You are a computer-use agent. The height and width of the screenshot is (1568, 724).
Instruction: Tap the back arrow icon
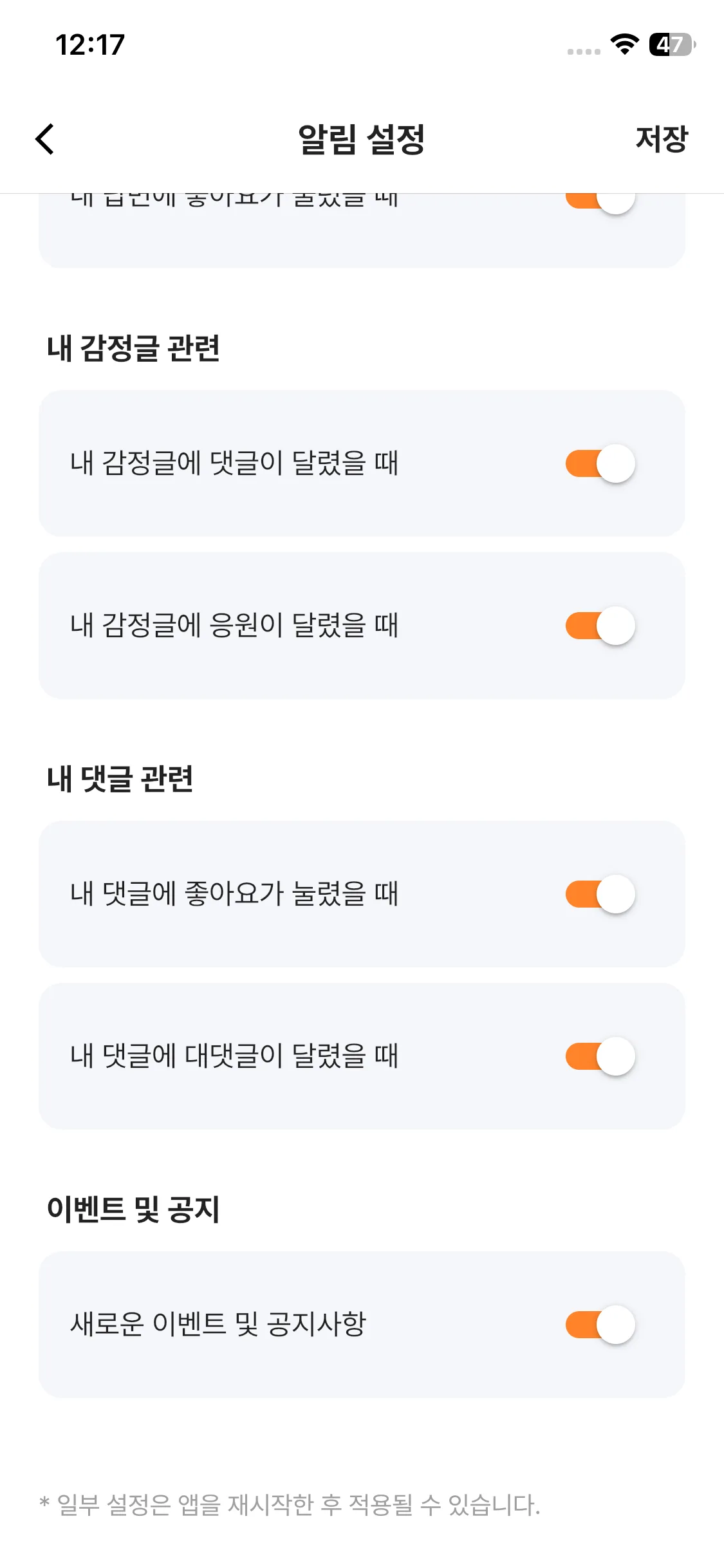tap(45, 139)
